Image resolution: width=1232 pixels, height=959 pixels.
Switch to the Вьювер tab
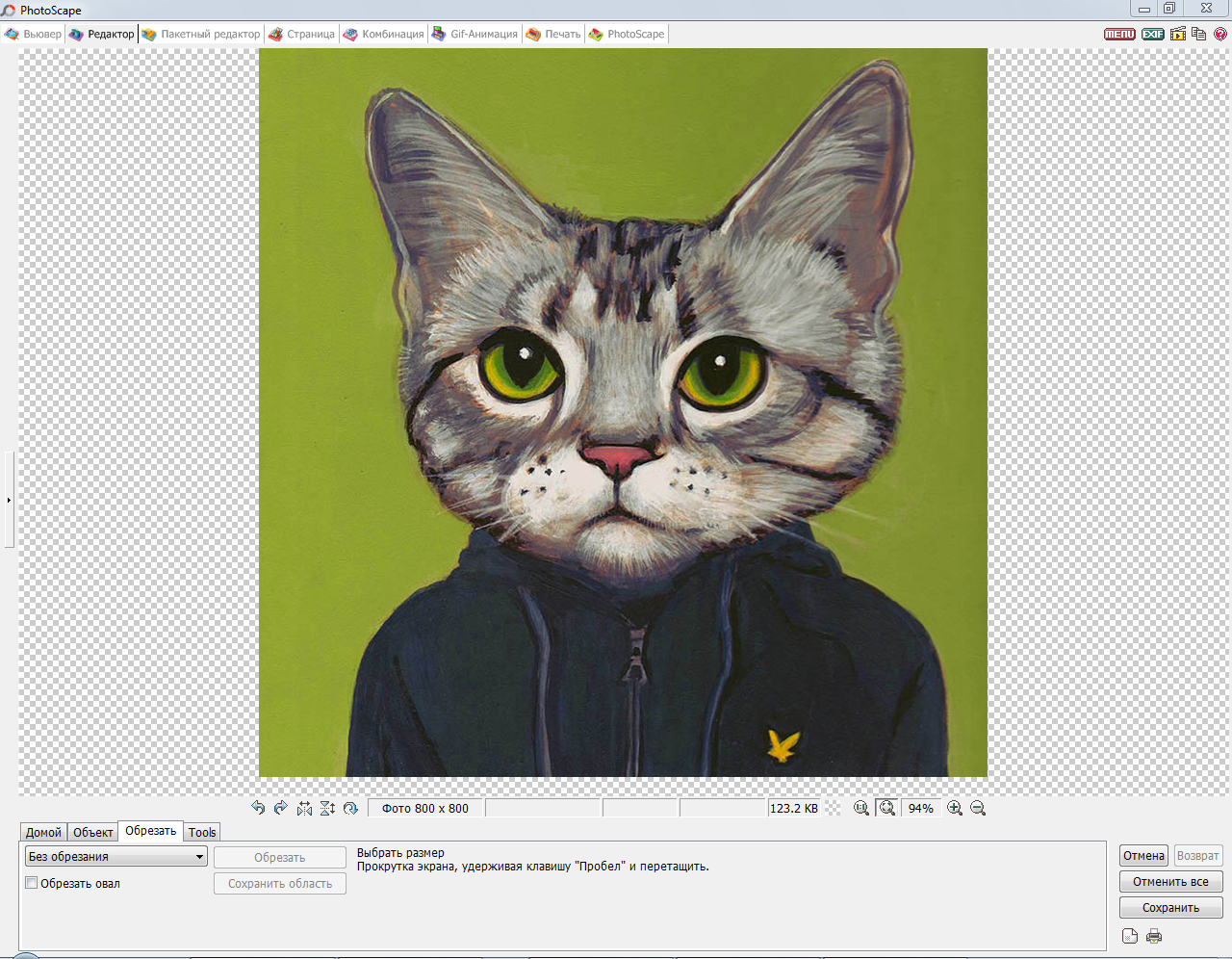[34, 34]
